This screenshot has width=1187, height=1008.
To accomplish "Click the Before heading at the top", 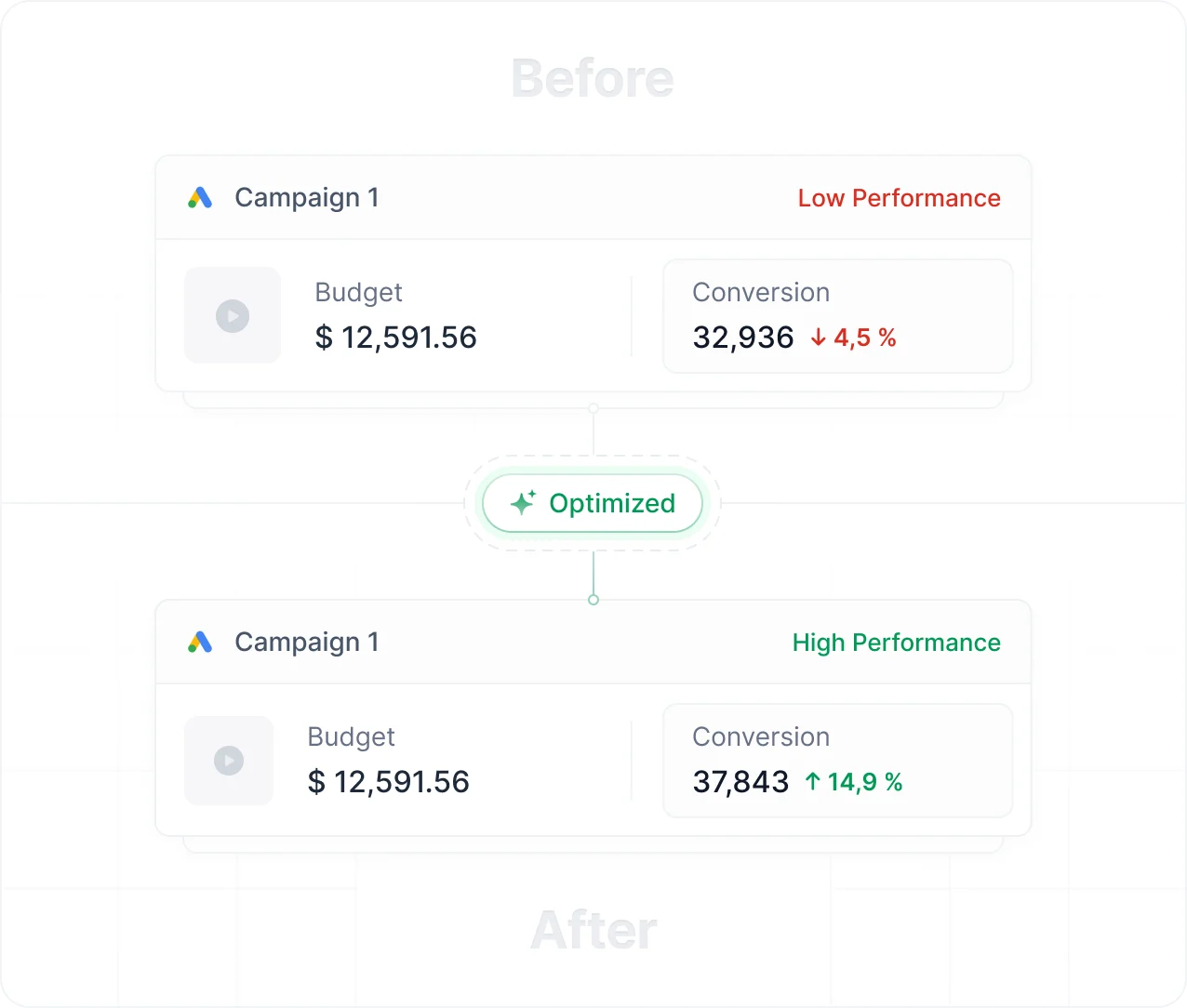I will [x=593, y=78].
